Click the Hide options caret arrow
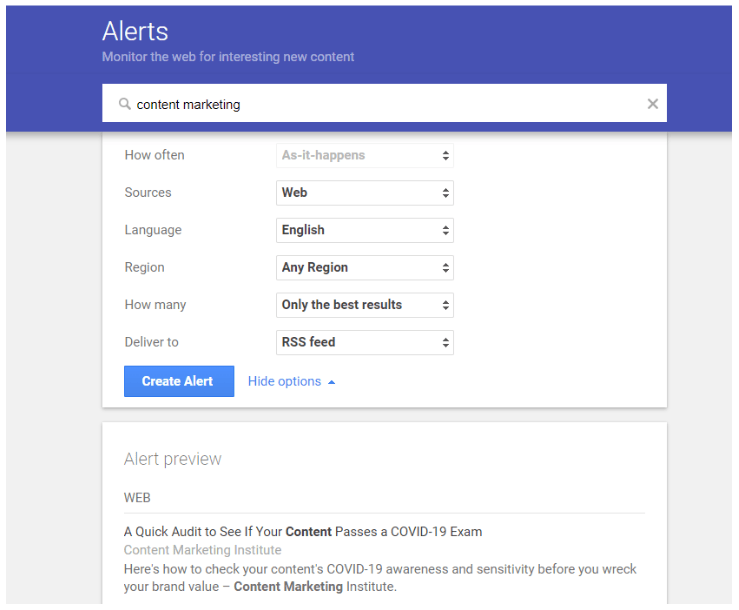This screenshot has width=739, height=610. point(332,382)
